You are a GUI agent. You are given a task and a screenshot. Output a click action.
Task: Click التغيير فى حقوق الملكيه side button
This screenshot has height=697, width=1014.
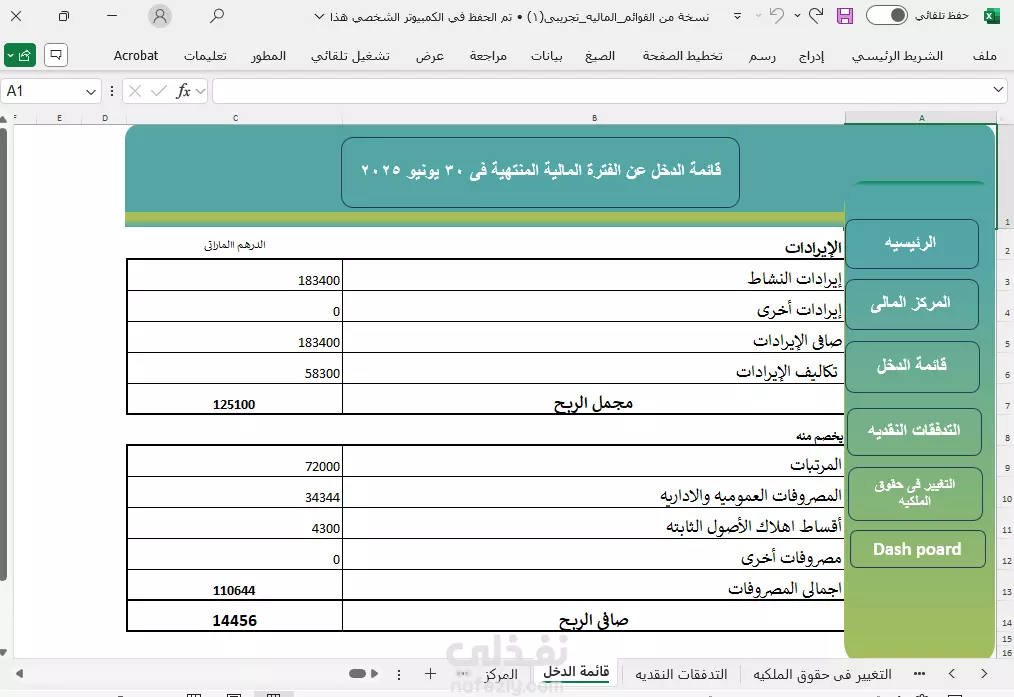[x=915, y=494]
